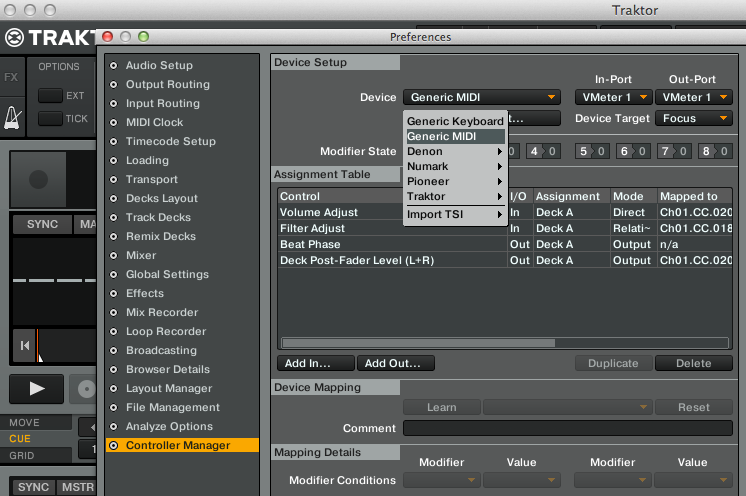Image resolution: width=746 pixels, height=496 pixels.
Task: Click the Add Out... button
Action: tap(396, 363)
